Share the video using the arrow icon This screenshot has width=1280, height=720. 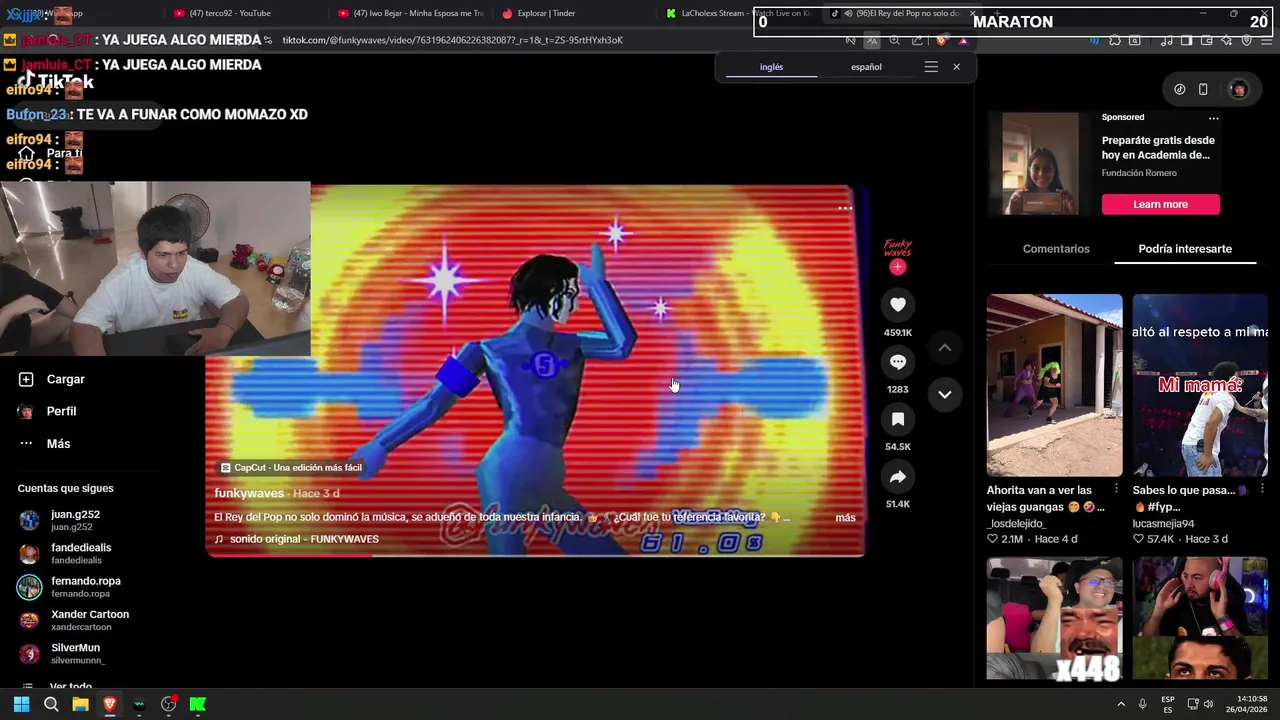(898, 477)
